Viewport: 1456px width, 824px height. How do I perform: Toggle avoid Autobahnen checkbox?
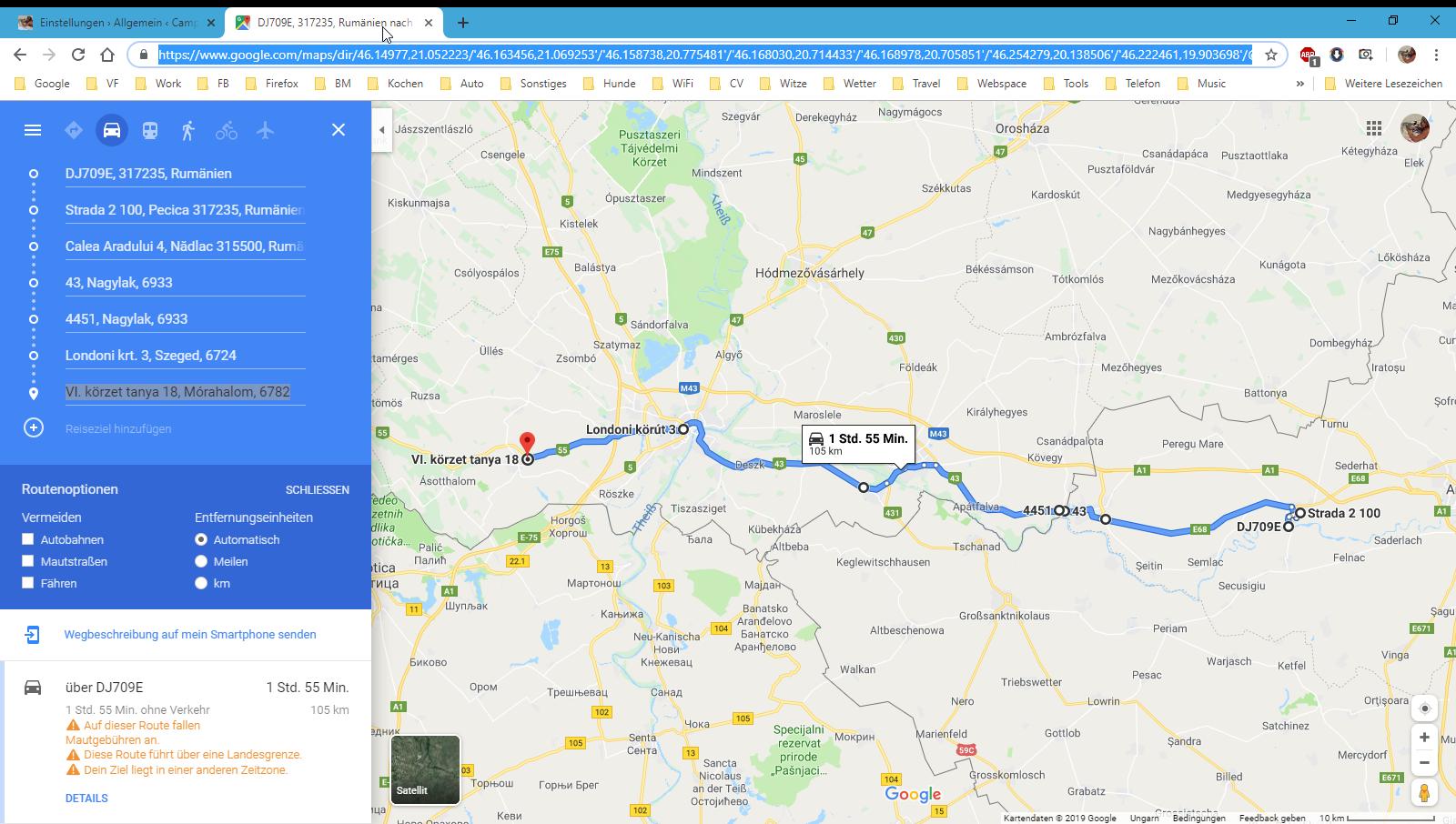tap(28, 539)
